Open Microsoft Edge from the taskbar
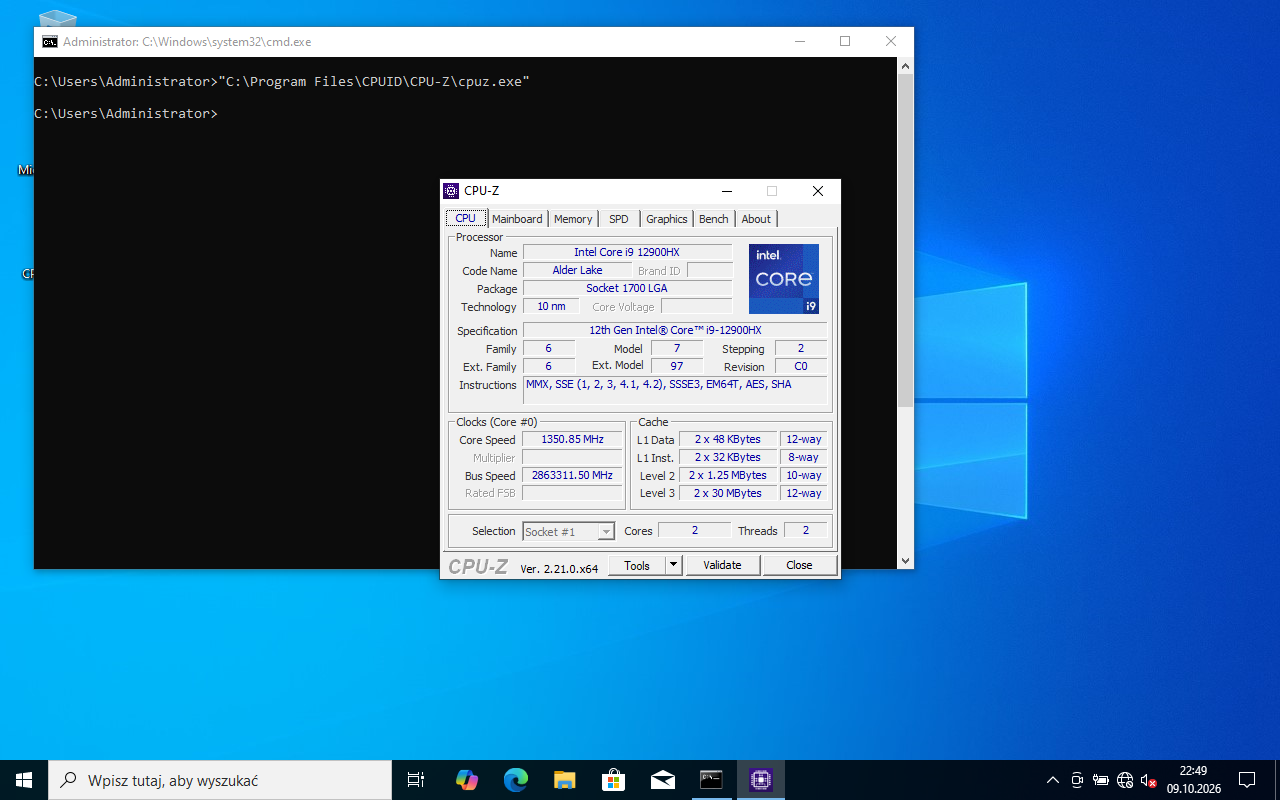 click(515, 780)
